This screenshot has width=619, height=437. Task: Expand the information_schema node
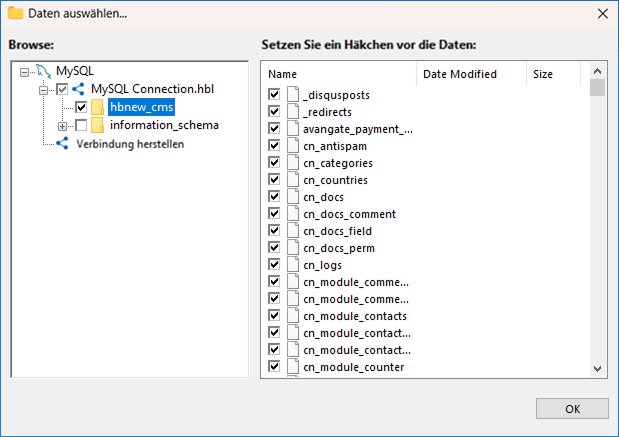[62, 126]
